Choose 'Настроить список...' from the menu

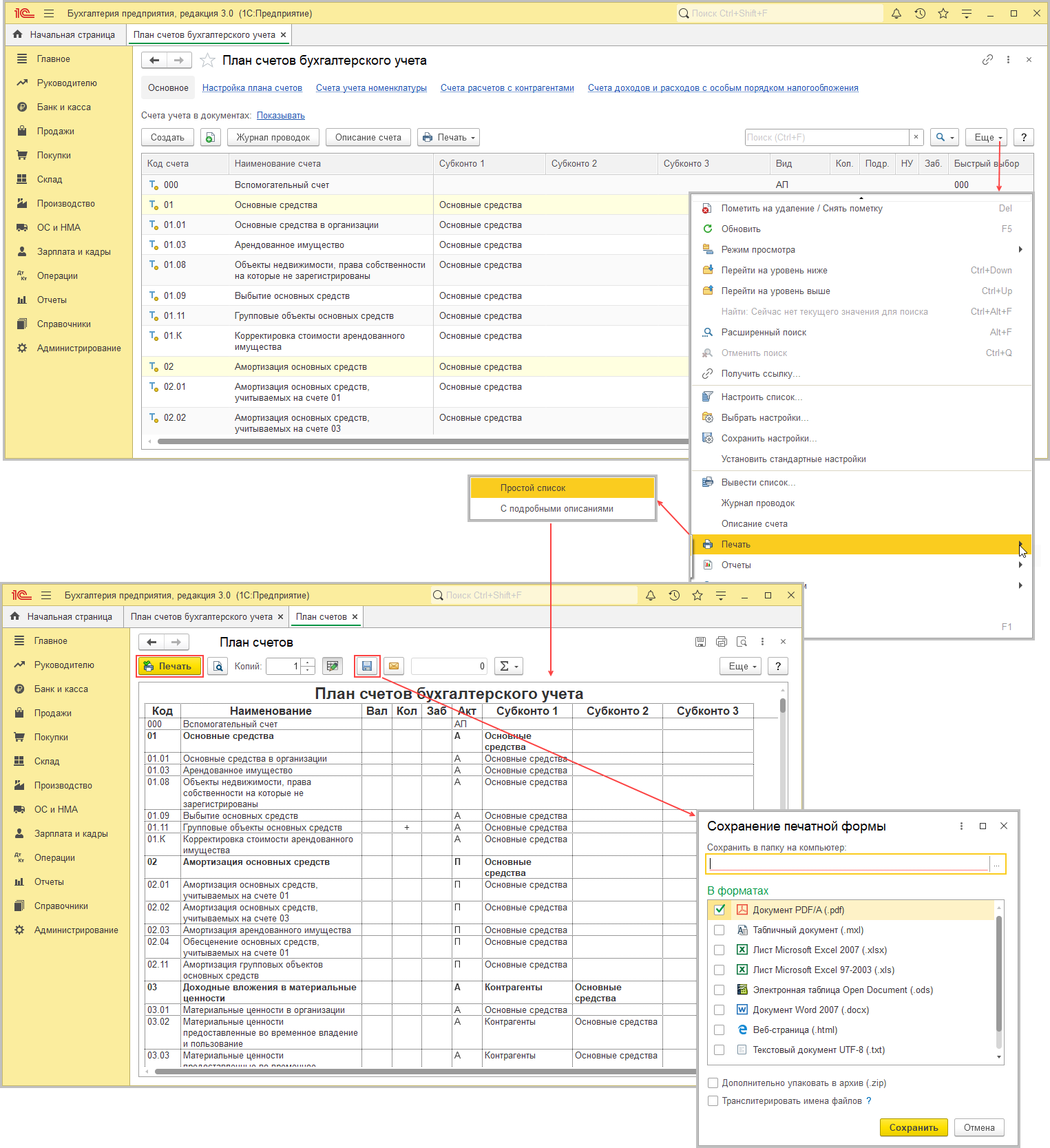coord(862,397)
